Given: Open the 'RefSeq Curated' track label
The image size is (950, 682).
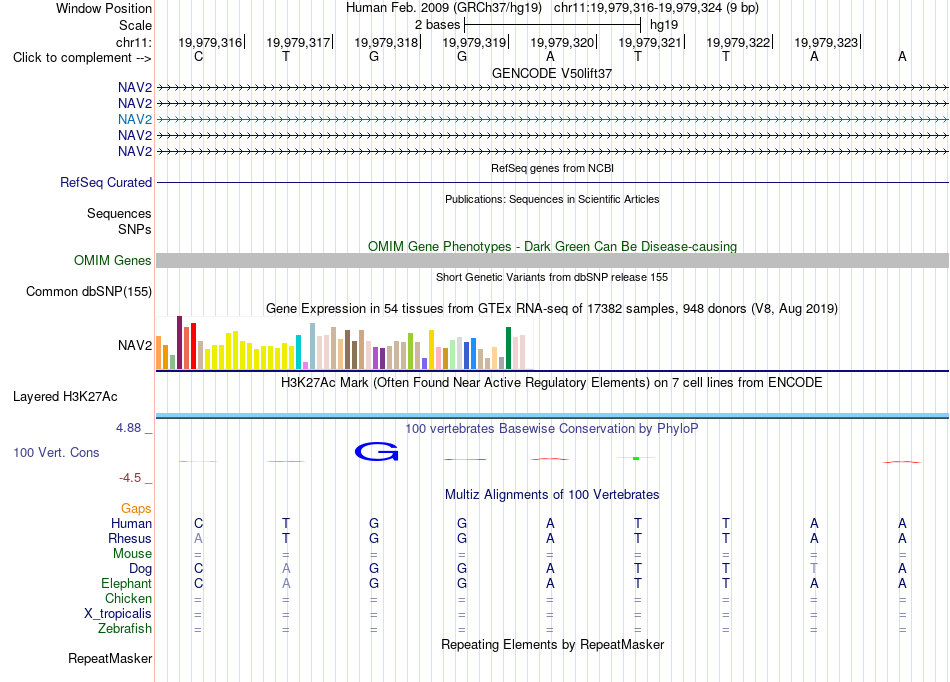Looking at the screenshot, I should [106, 182].
